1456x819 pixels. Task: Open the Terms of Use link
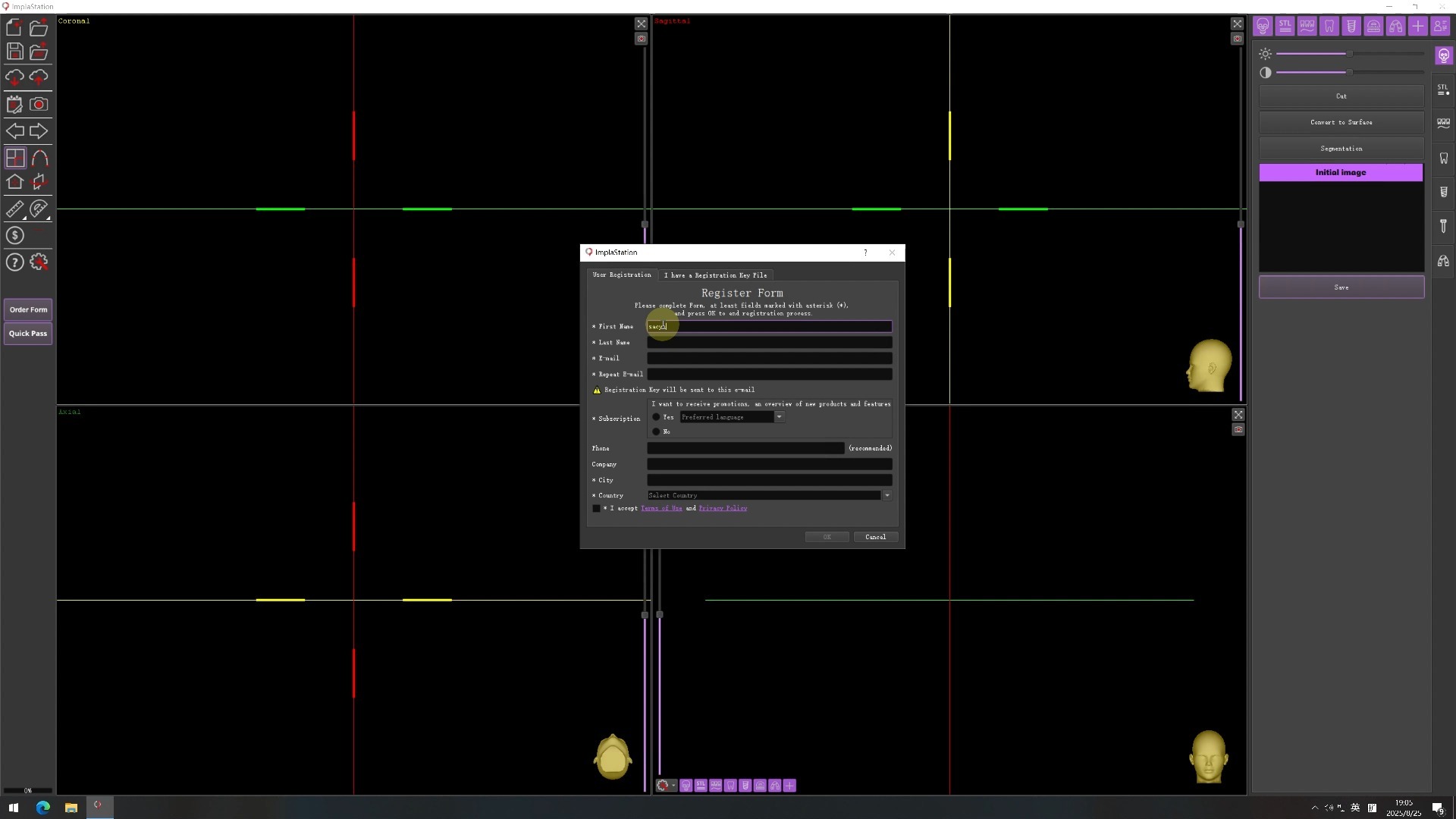coord(661,508)
